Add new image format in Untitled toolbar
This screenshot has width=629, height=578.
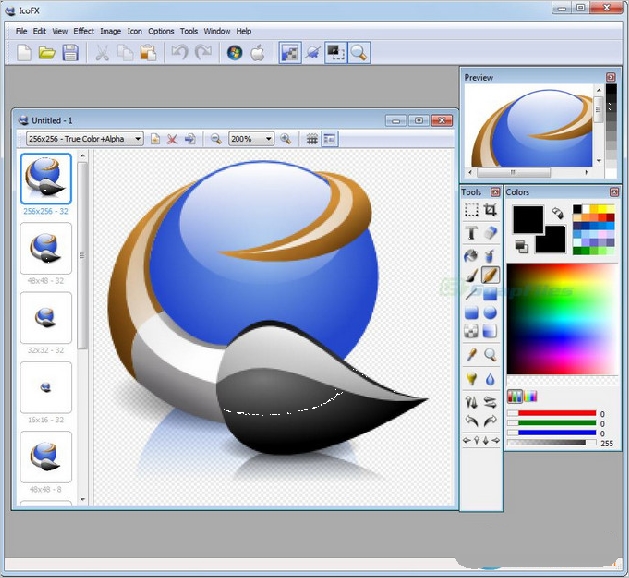pos(155,139)
